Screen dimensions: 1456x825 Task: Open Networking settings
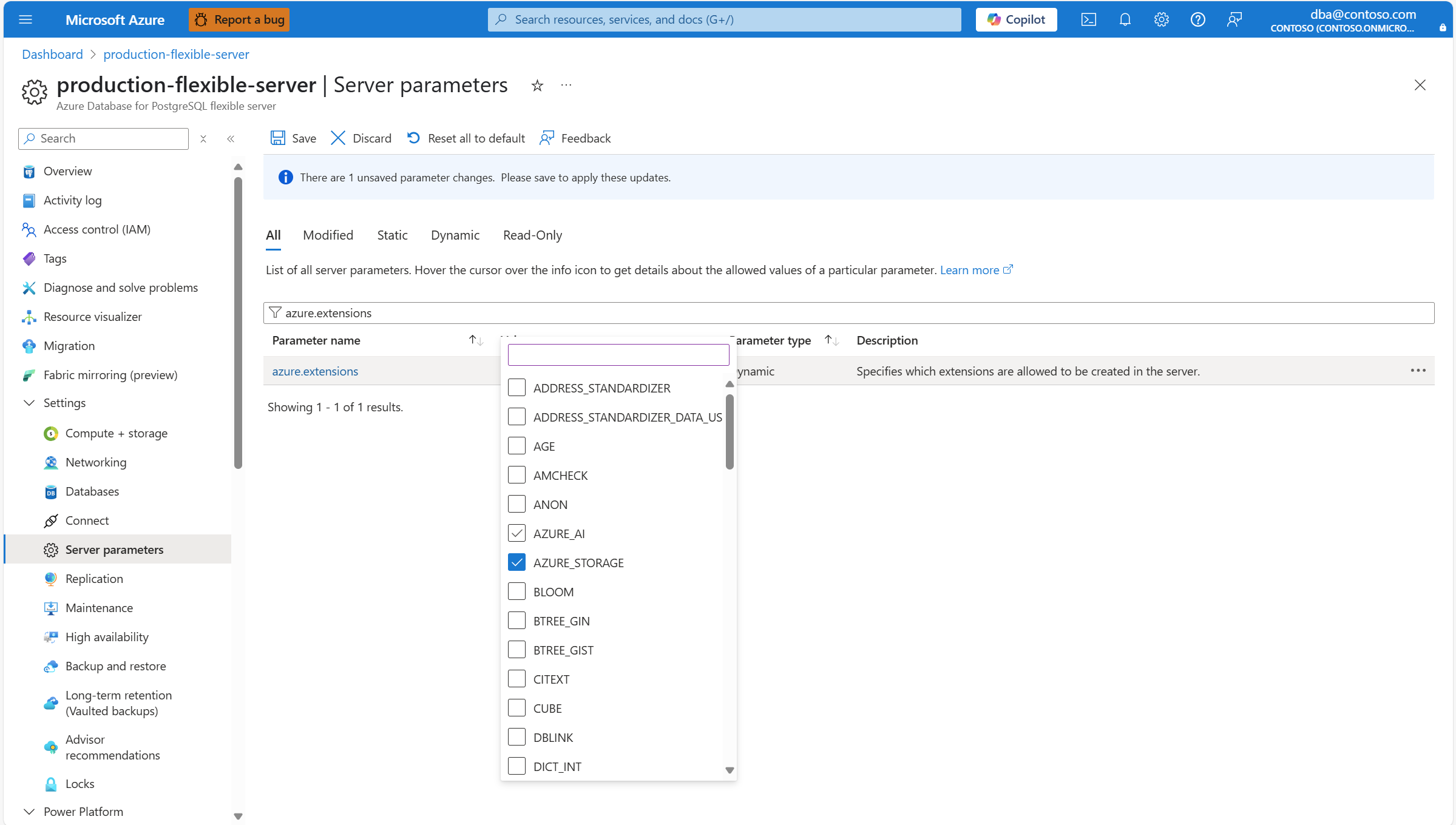tap(95, 462)
